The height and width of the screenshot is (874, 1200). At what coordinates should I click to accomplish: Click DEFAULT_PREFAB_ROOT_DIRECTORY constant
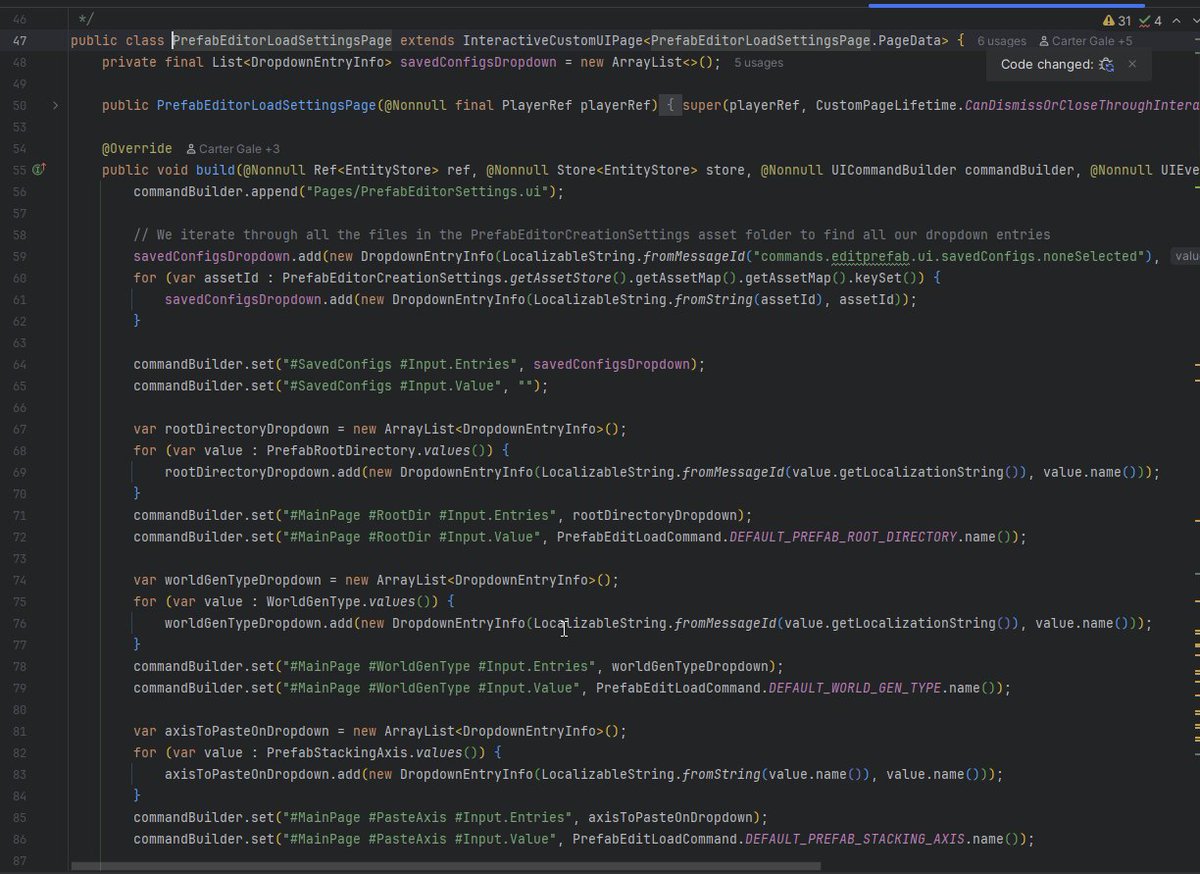tap(843, 537)
